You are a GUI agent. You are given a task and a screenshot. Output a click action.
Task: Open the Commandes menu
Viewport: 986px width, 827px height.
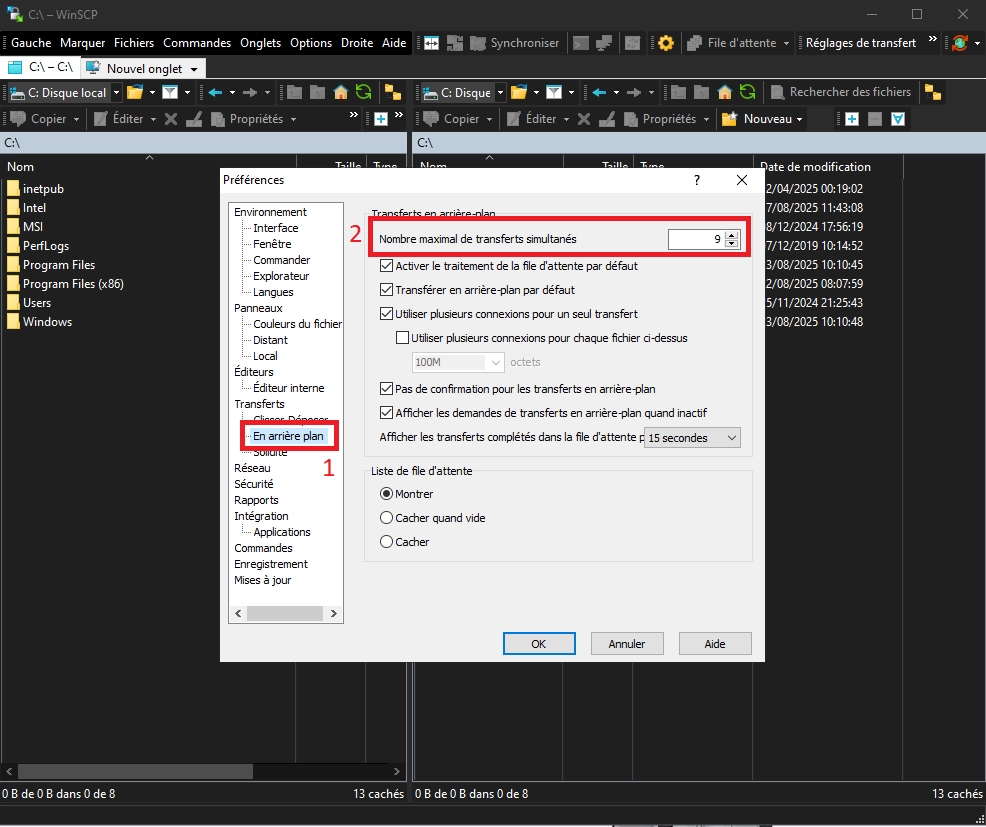[197, 43]
